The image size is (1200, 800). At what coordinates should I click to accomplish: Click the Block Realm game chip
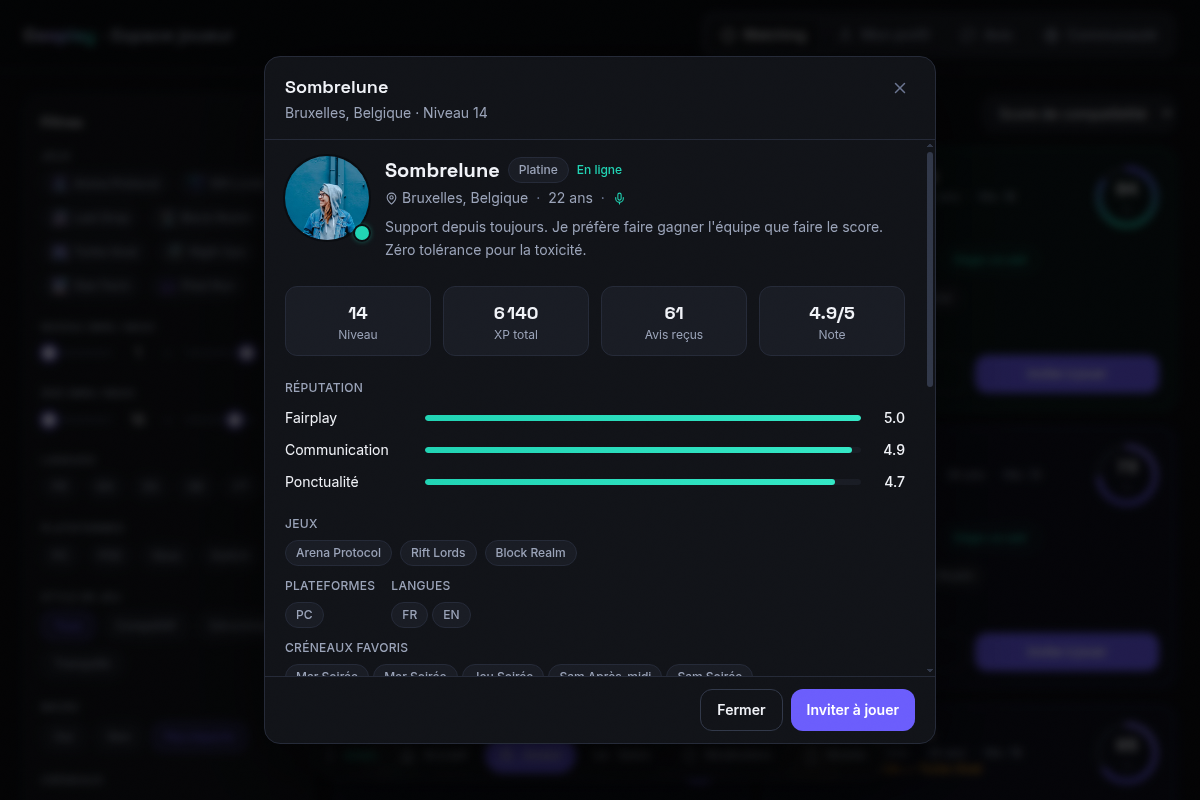[530, 553]
